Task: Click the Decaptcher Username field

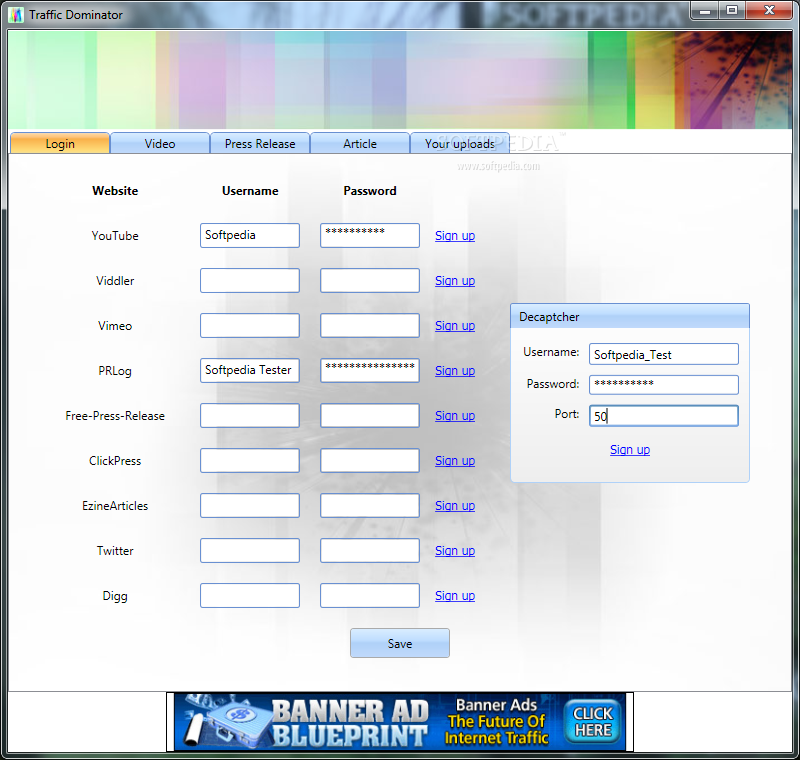Action: tap(664, 354)
